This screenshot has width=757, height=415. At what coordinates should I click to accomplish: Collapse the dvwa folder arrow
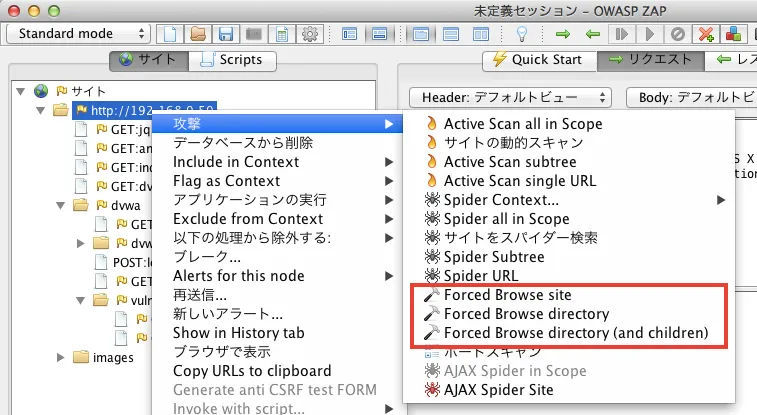click(x=60, y=206)
